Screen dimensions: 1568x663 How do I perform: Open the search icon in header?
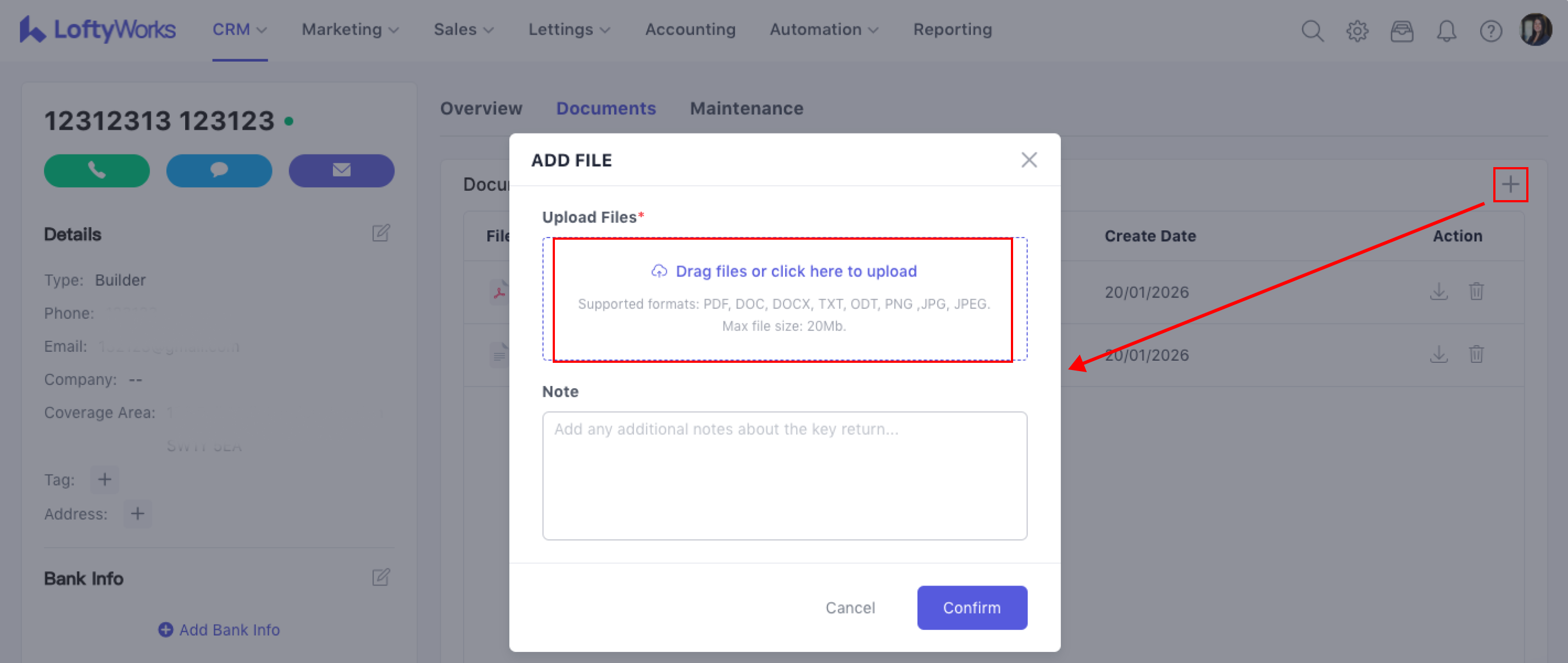coord(1312,30)
